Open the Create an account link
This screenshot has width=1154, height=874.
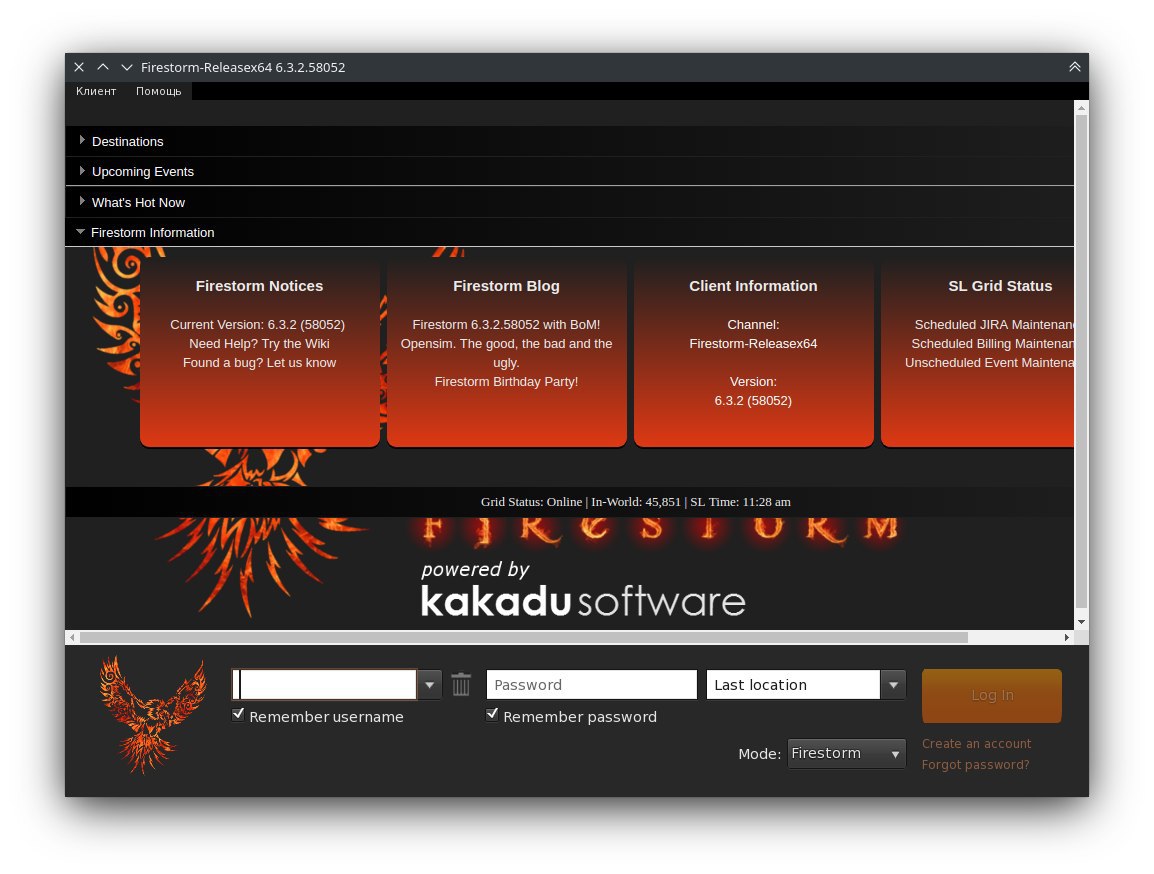[976, 744]
